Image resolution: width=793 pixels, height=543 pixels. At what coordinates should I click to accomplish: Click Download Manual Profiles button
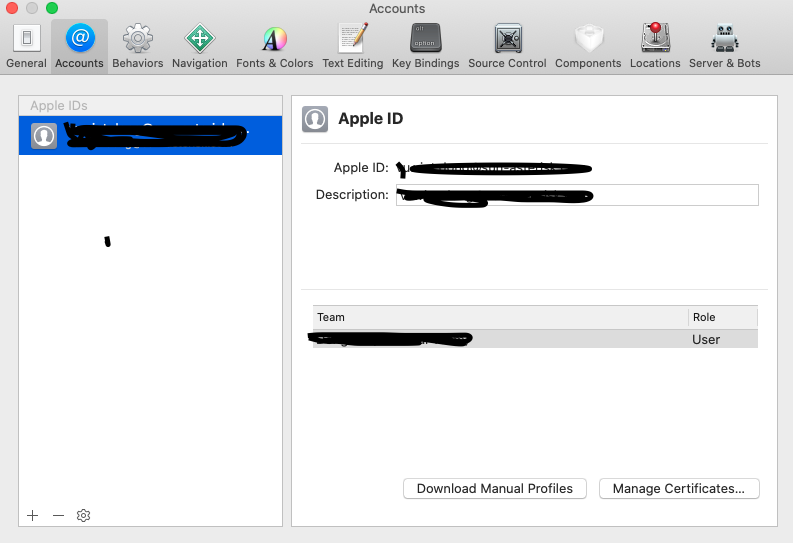click(x=495, y=488)
